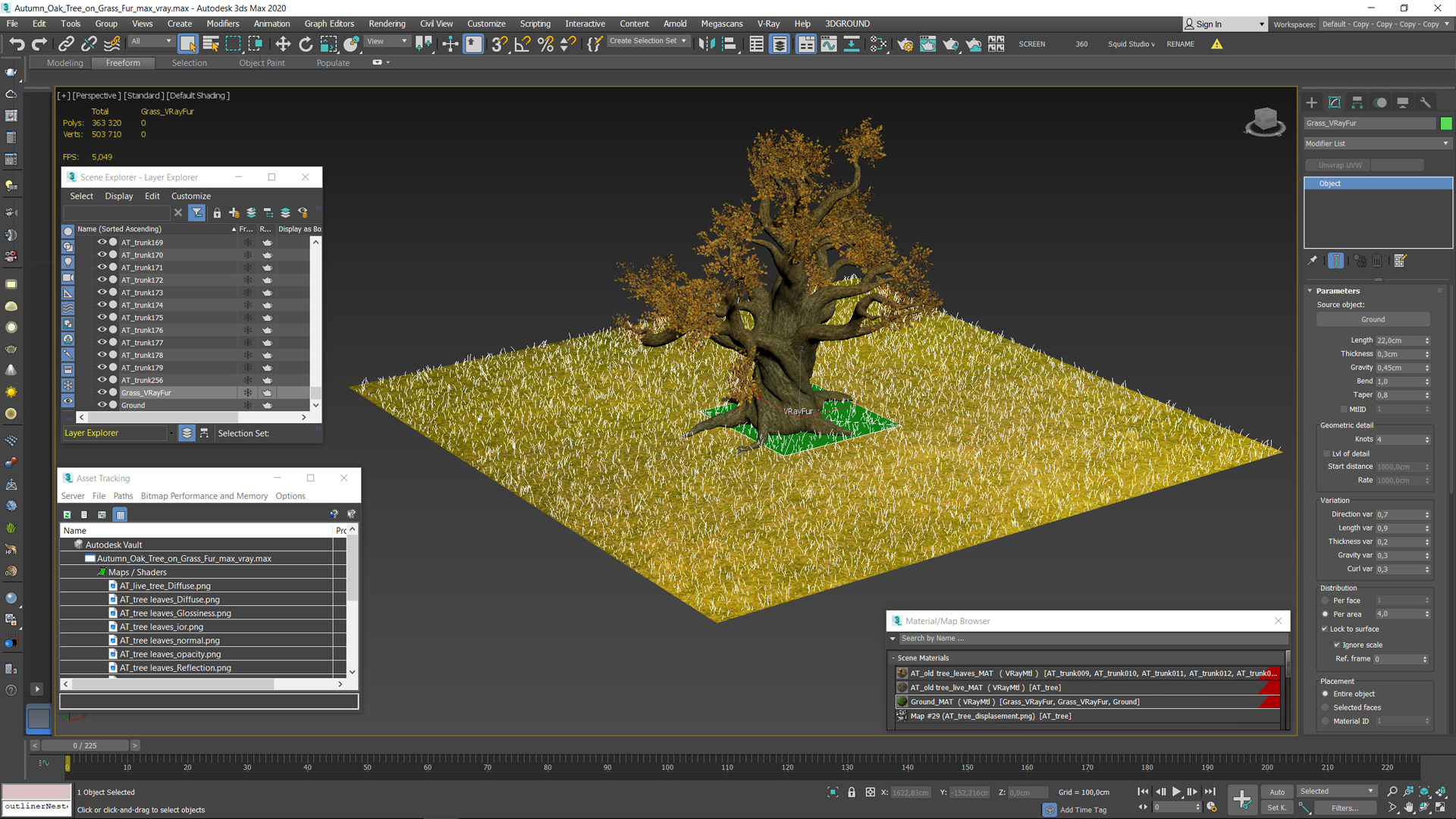The width and height of the screenshot is (1456, 819).
Task: Open the Rendering menu
Action: 387,22
